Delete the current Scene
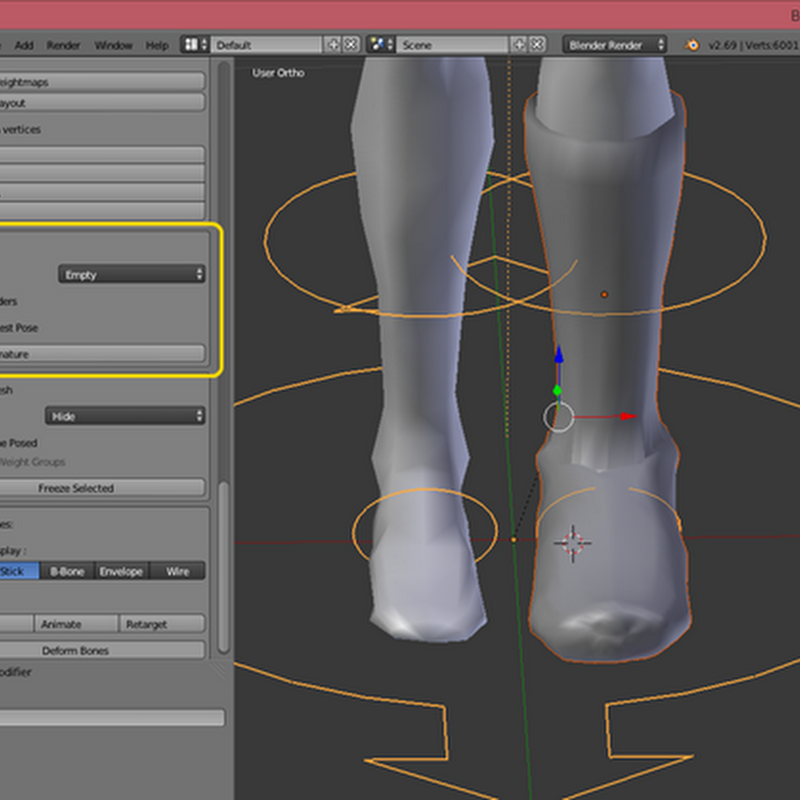Viewport: 800px width, 800px height. pos(537,45)
